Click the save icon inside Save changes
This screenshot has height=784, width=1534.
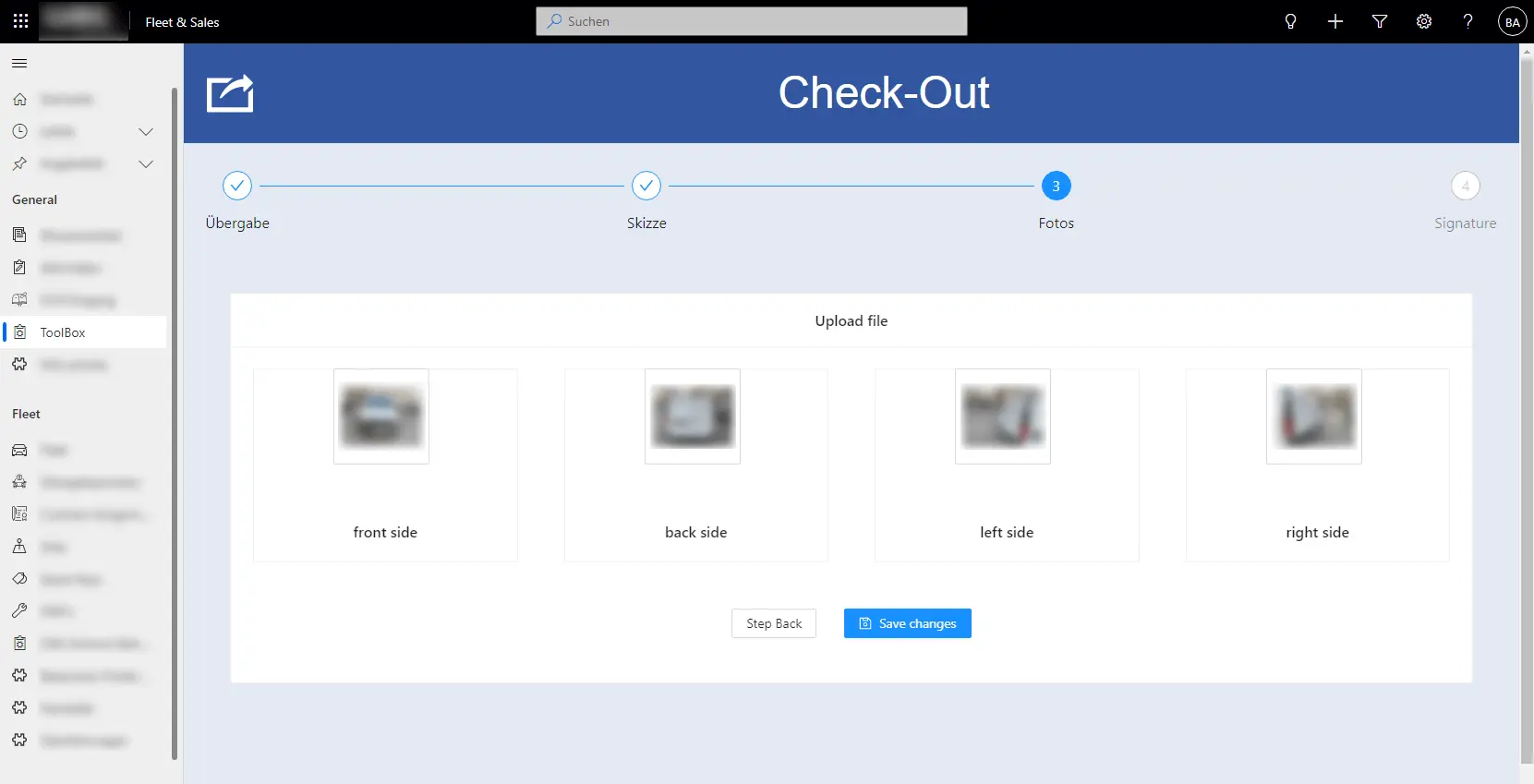tap(865, 623)
